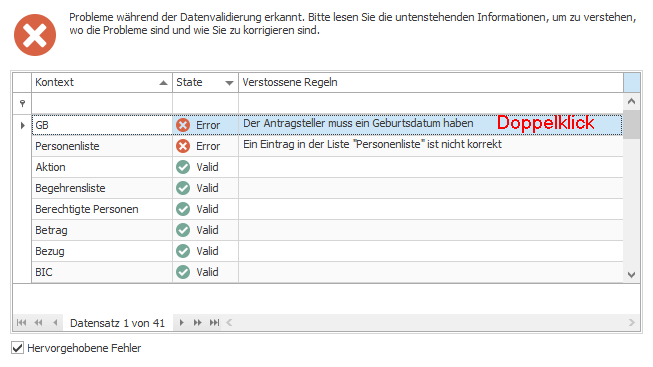Select the Begehrensliste row
The width and height of the screenshot is (653, 367).
coord(327,188)
